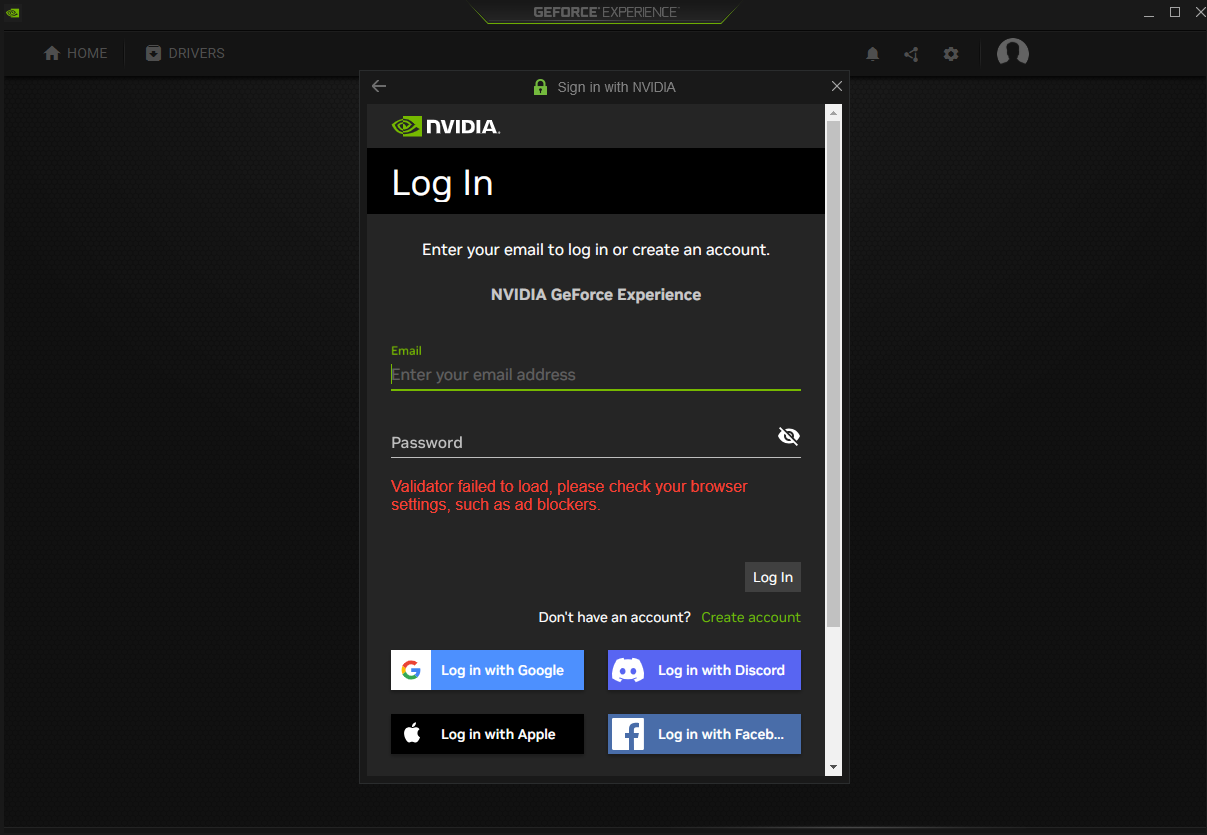Image resolution: width=1207 pixels, height=835 pixels.
Task: Toggle password visibility eye icon
Action: coord(789,436)
